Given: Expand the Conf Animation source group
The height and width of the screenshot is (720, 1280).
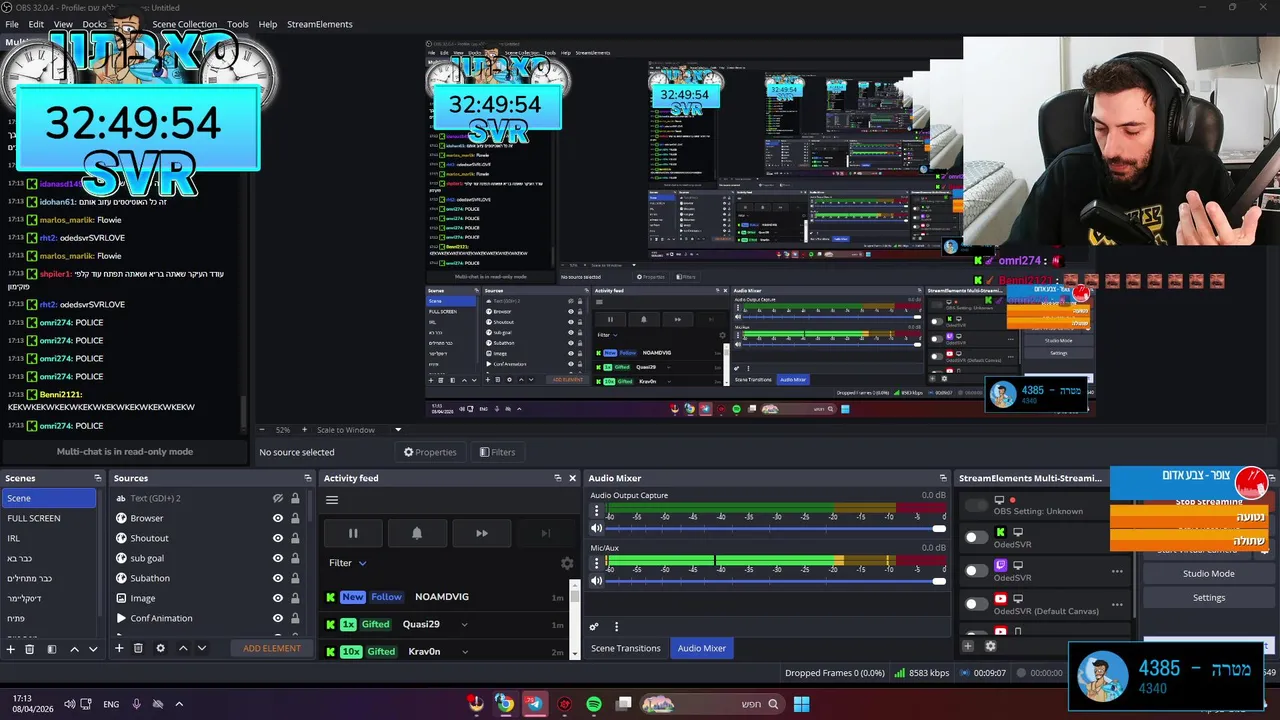Looking at the screenshot, I should 121,618.
